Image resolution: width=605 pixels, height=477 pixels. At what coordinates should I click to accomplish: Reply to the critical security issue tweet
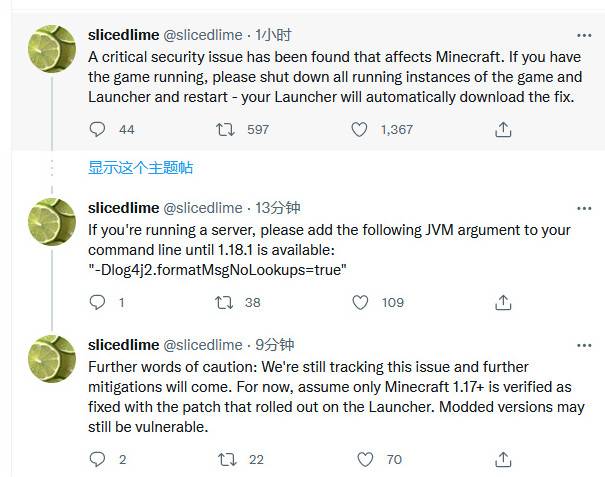click(x=97, y=129)
